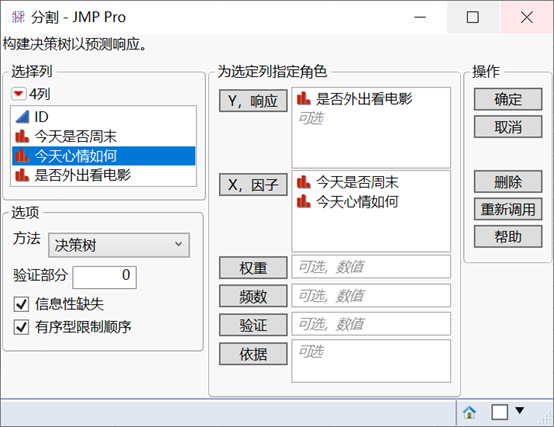The width and height of the screenshot is (554, 427).
Task: Click the 验证部分 value field
Action: tap(105, 277)
